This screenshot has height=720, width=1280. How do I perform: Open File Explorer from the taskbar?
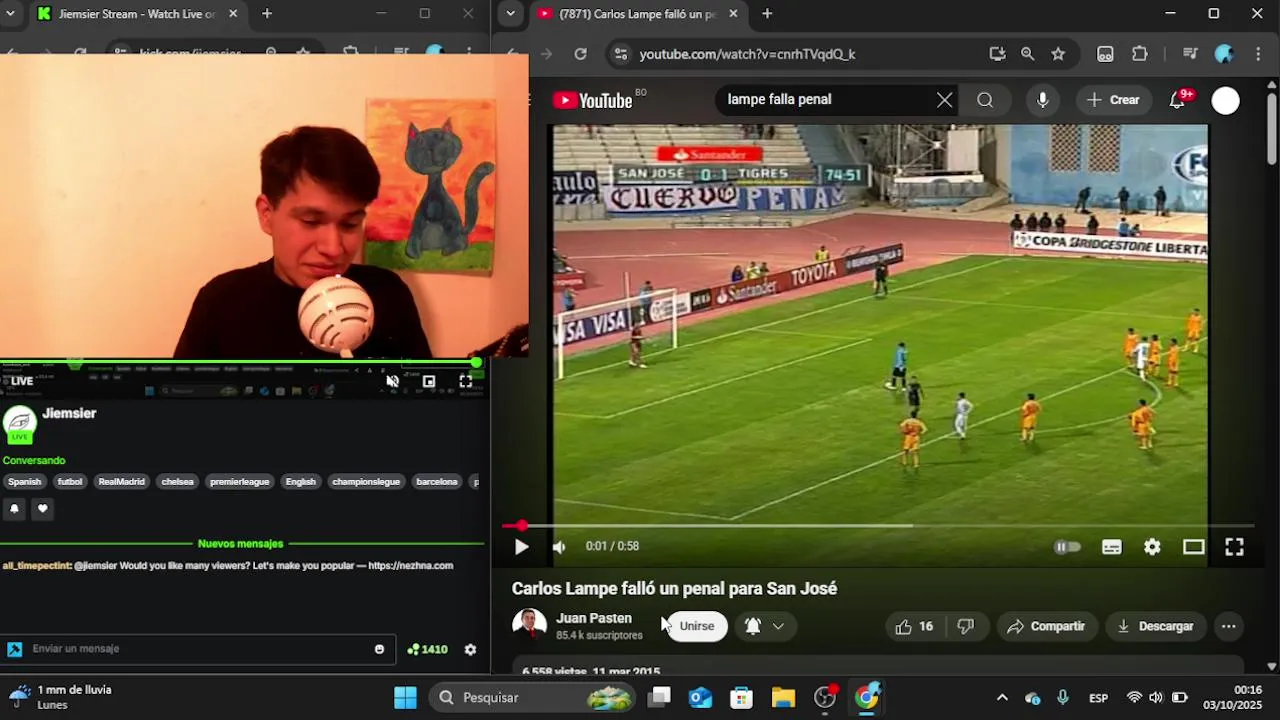(783, 697)
